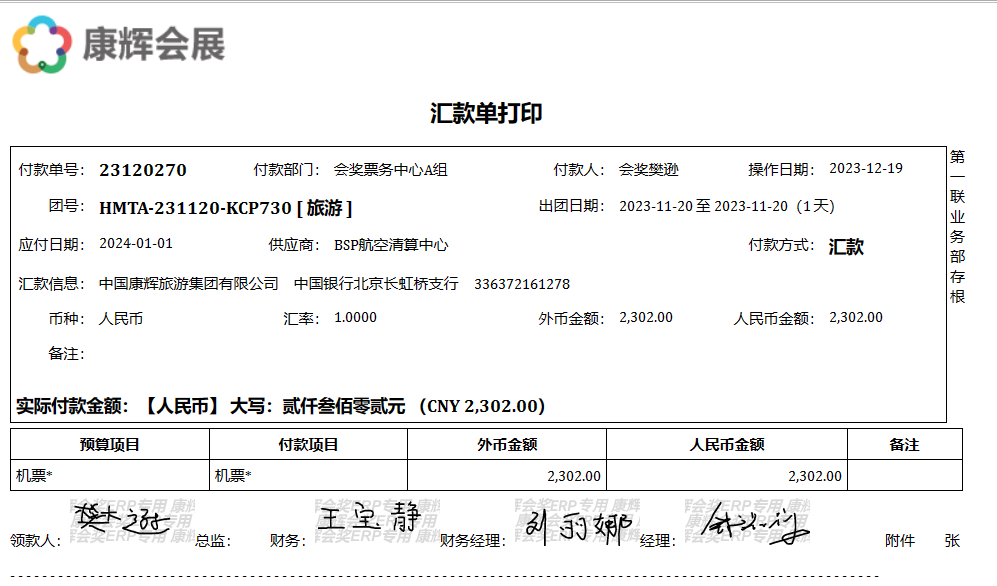Click the payment method value 汇款
997x586 pixels.
846,247
